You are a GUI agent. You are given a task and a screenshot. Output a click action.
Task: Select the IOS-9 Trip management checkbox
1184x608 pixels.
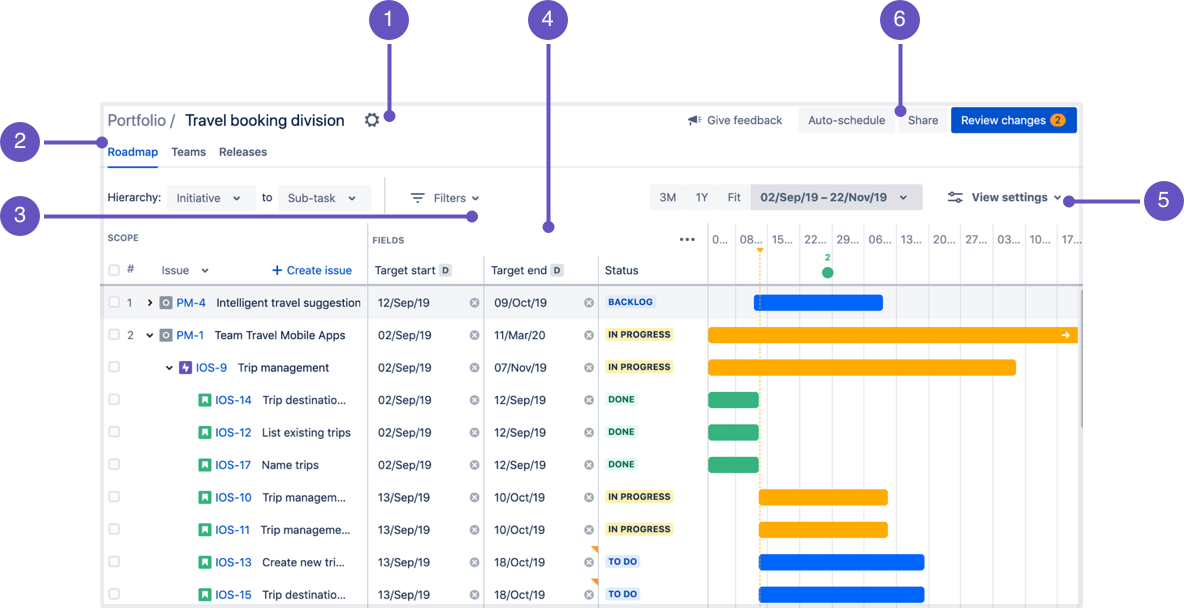114,368
